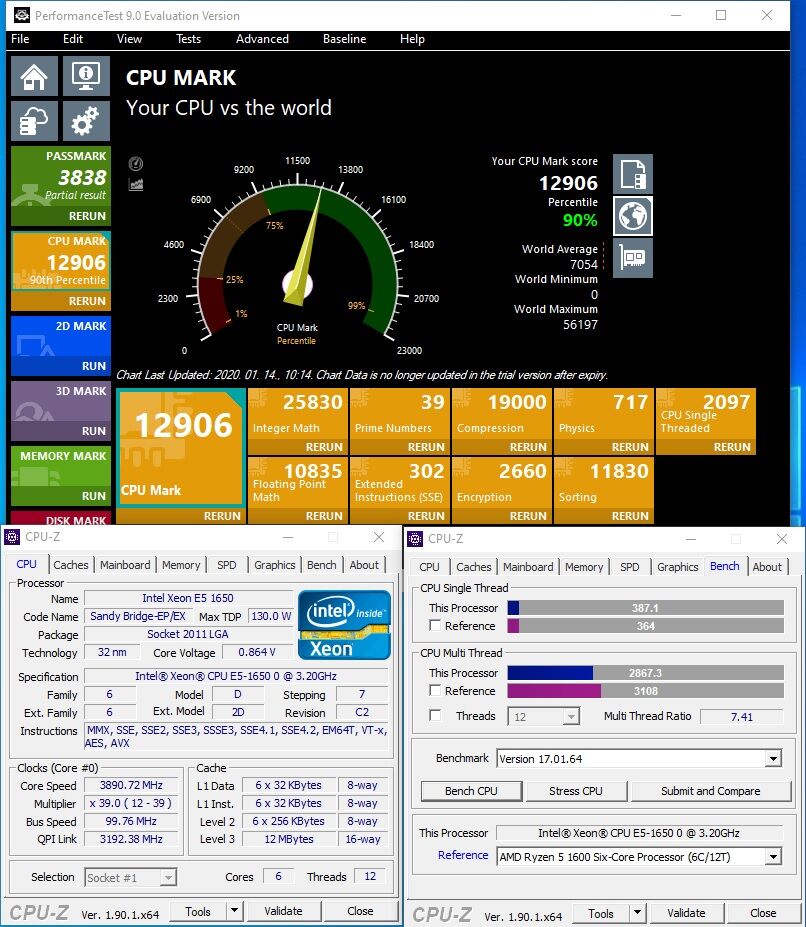806x927 pixels.
Task: Rerun the Integer Math test
Action: 324,447
